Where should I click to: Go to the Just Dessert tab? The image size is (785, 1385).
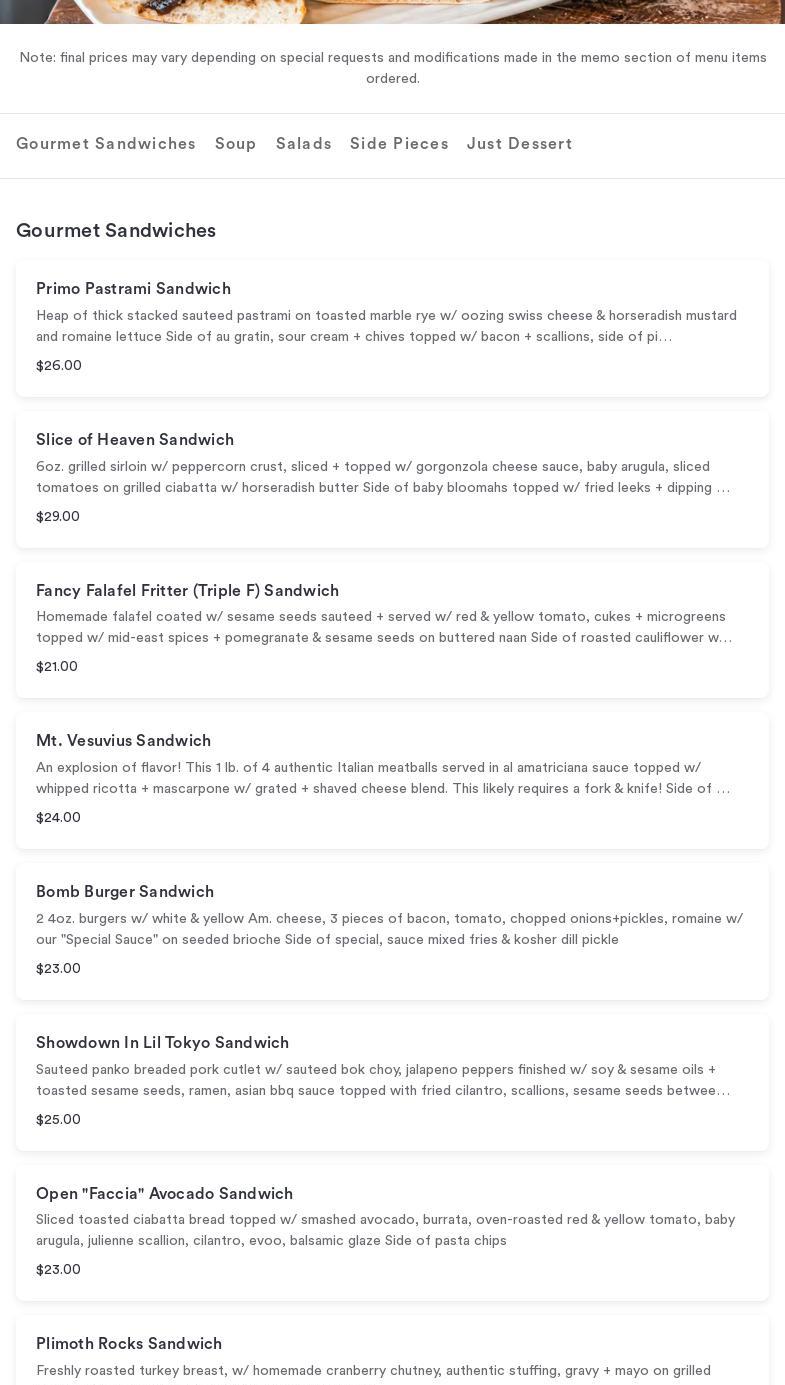point(519,144)
